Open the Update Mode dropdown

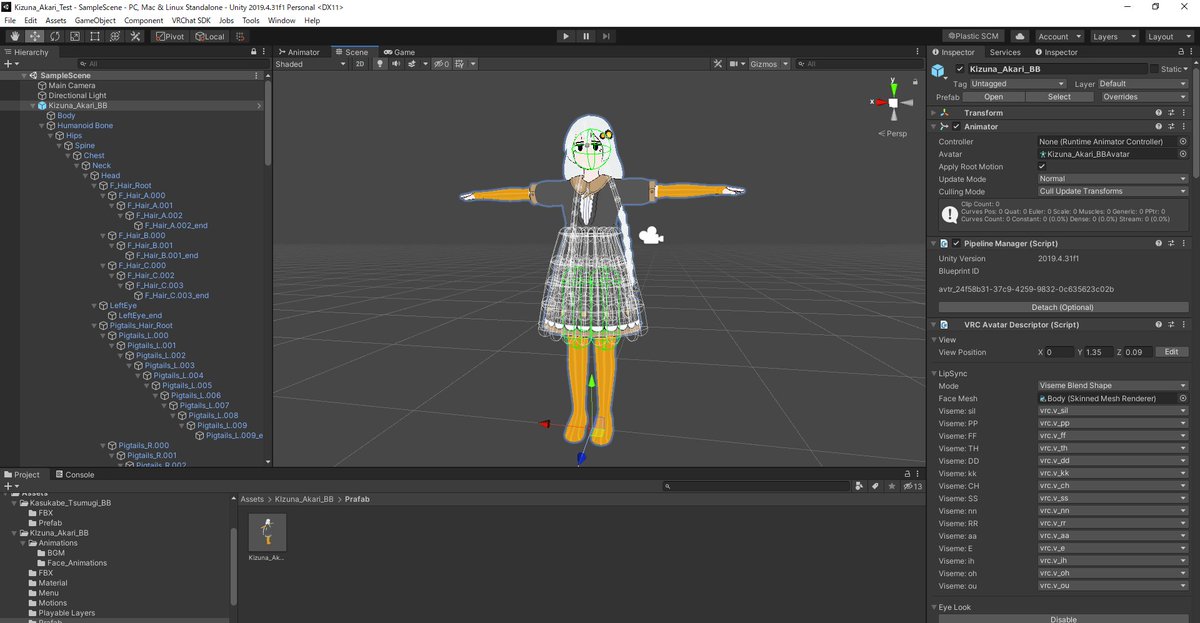pyautogui.click(x=1113, y=179)
